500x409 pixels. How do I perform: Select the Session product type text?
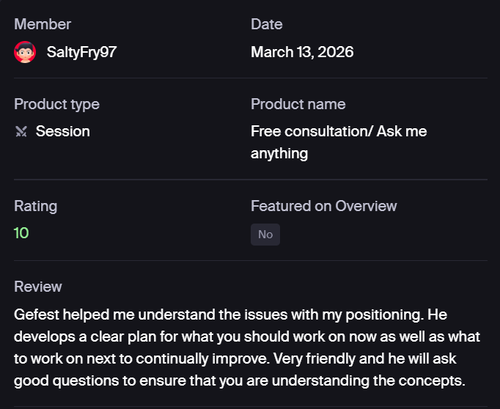pos(63,131)
